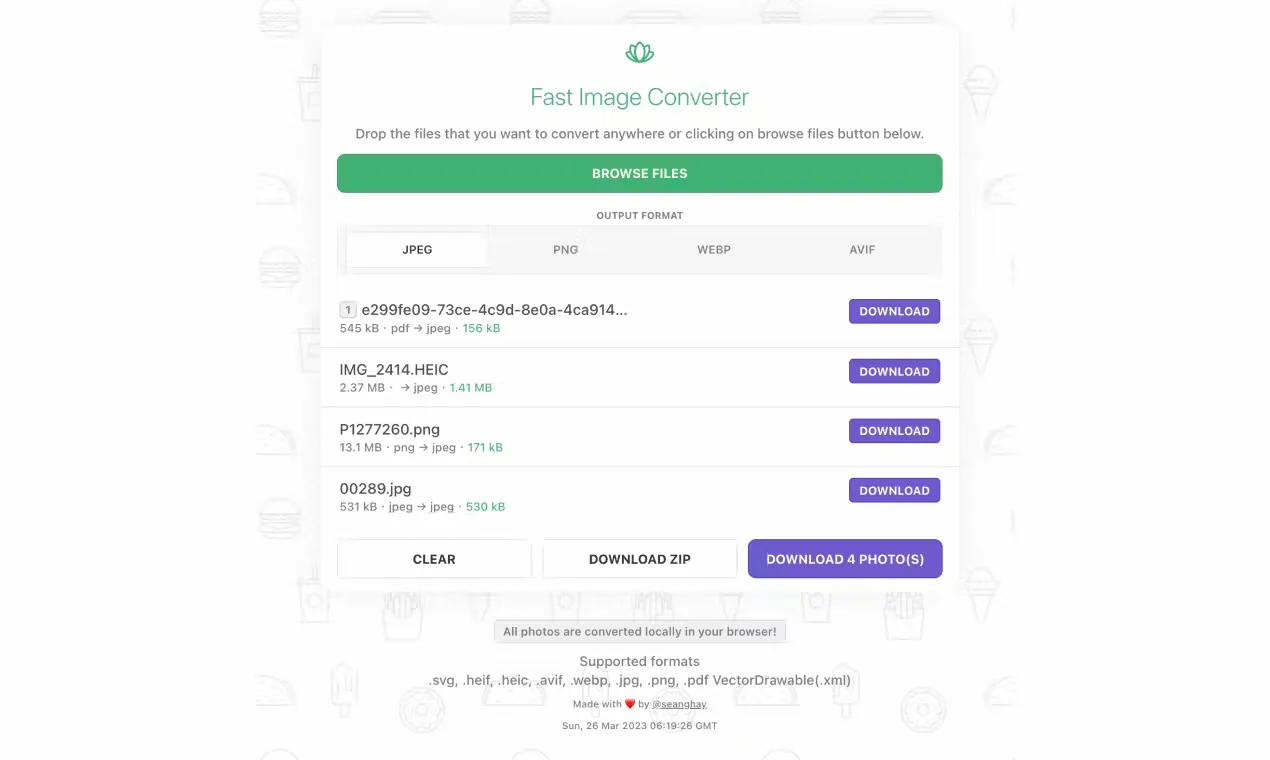Click Download ZIP button

[640, 559]
